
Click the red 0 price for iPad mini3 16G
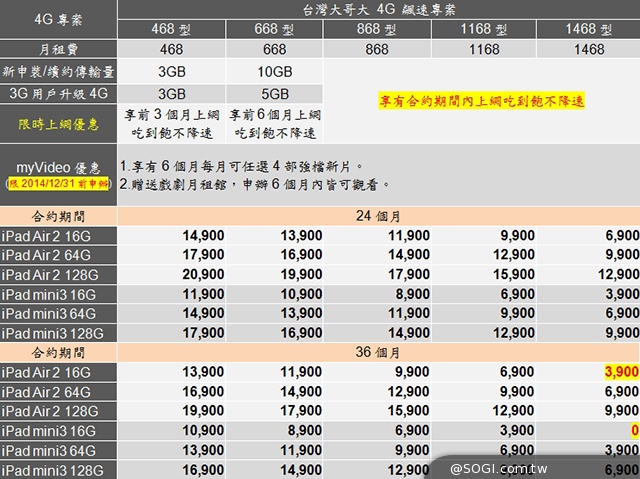pyautogui.click(x=635, y=430)
